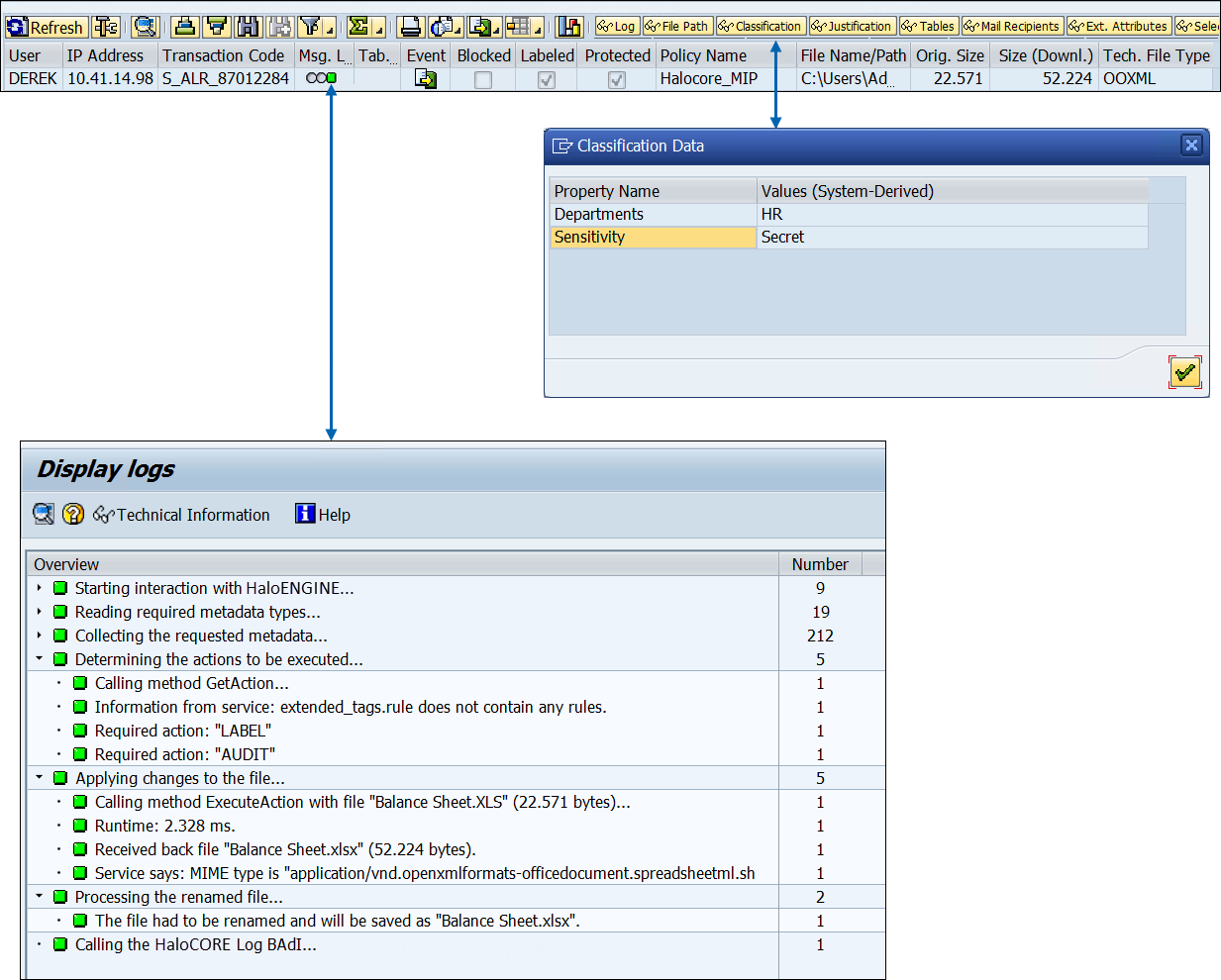Click the Transaction Code column header
This screenshot has width=1221, height=980.
click(x=226, y=55)
